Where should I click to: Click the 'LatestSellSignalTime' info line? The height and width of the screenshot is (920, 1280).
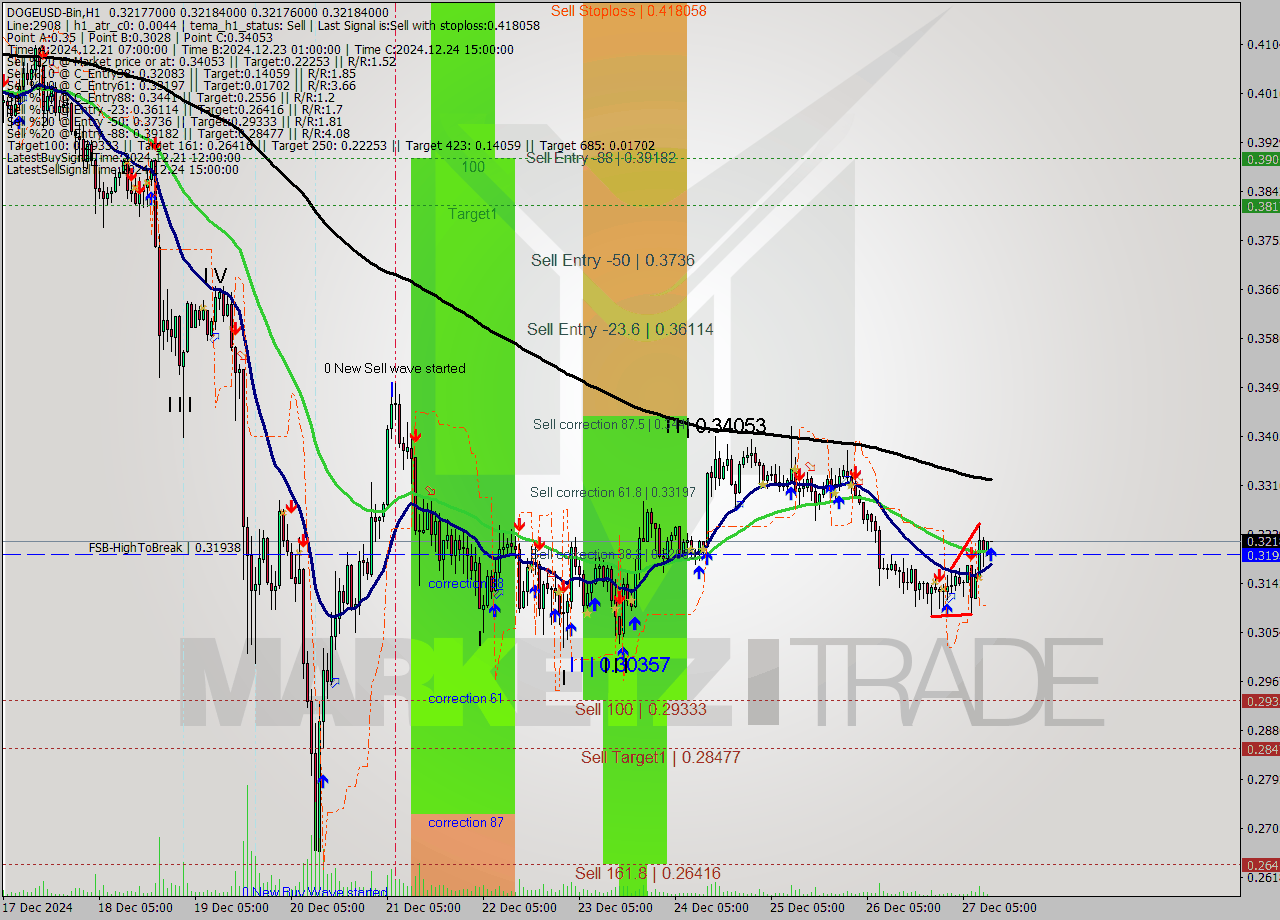[x=123, y=169]
